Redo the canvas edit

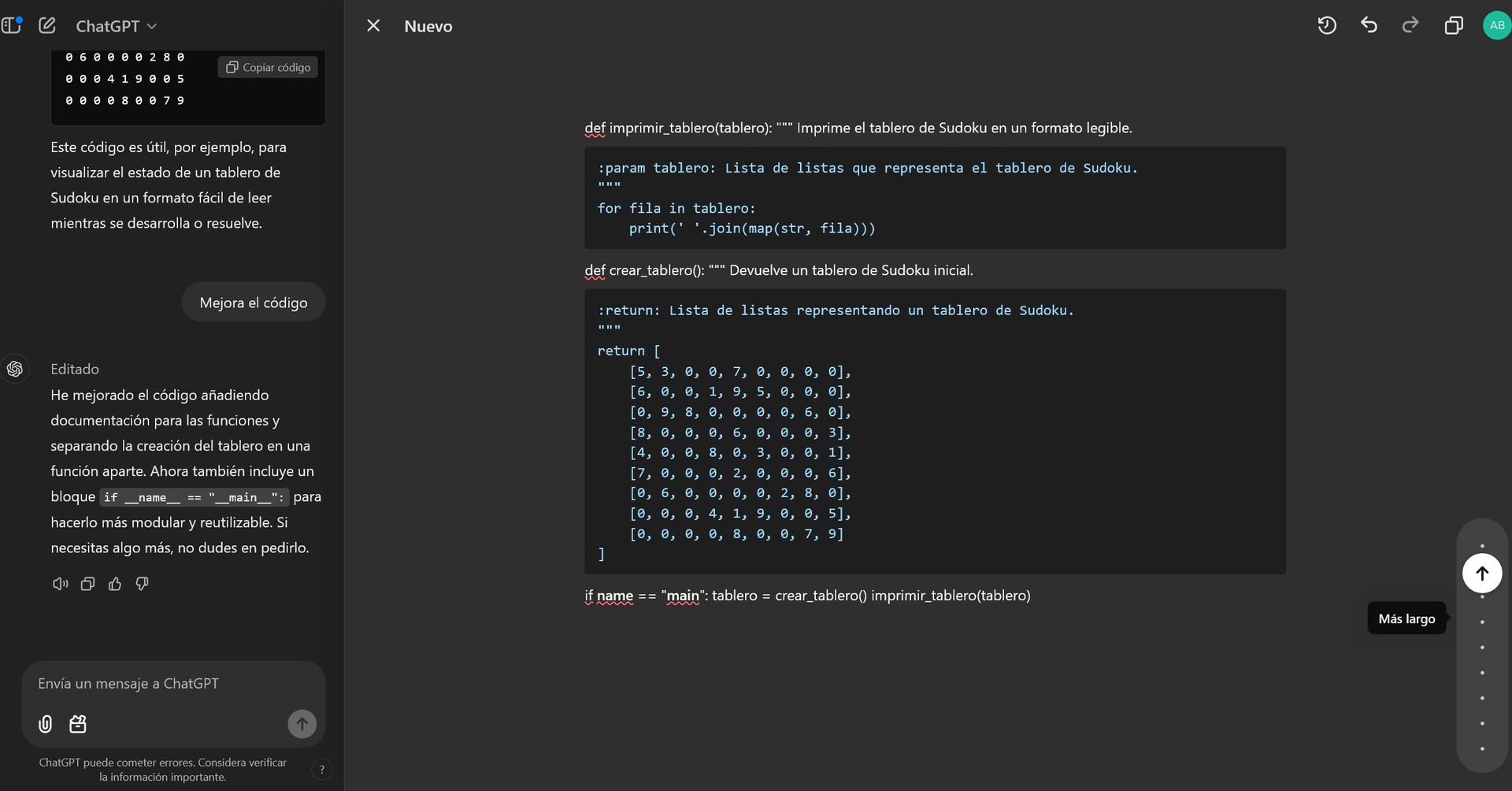(1410, 25)
